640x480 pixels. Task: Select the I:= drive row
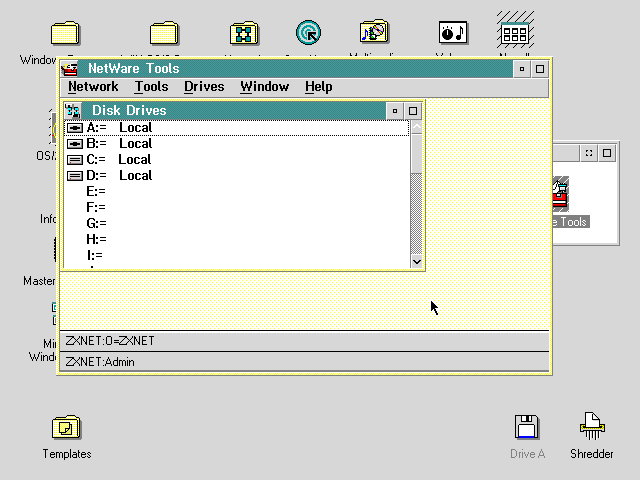click(x=237, y=255)
